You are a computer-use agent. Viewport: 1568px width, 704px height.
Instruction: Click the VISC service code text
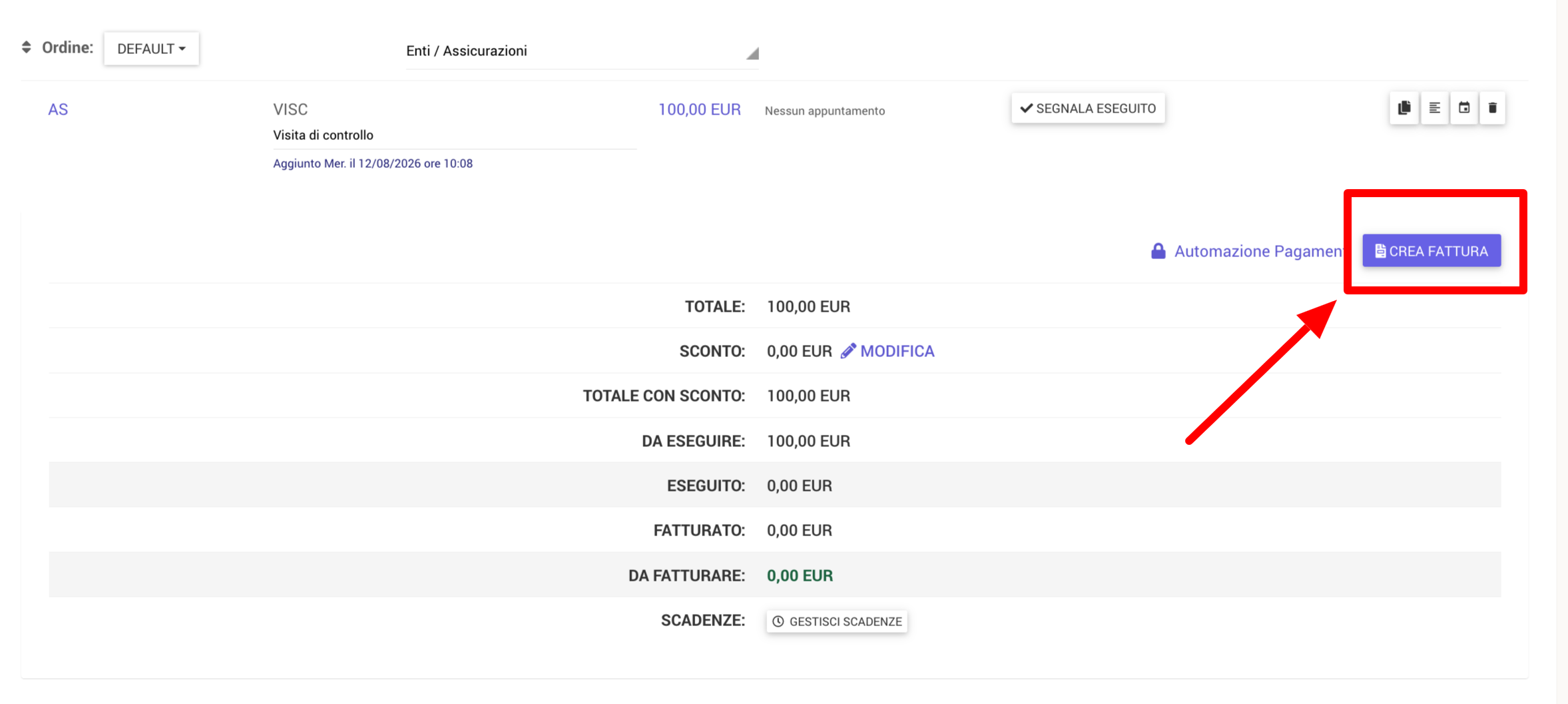click(290, 109)
